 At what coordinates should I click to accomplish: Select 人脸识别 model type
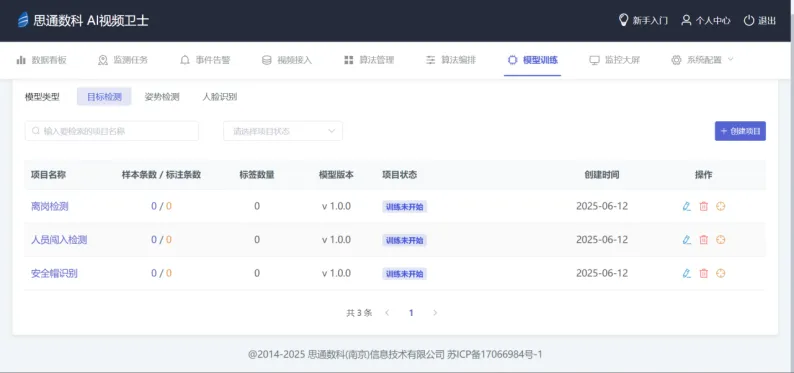pos(220,97)
